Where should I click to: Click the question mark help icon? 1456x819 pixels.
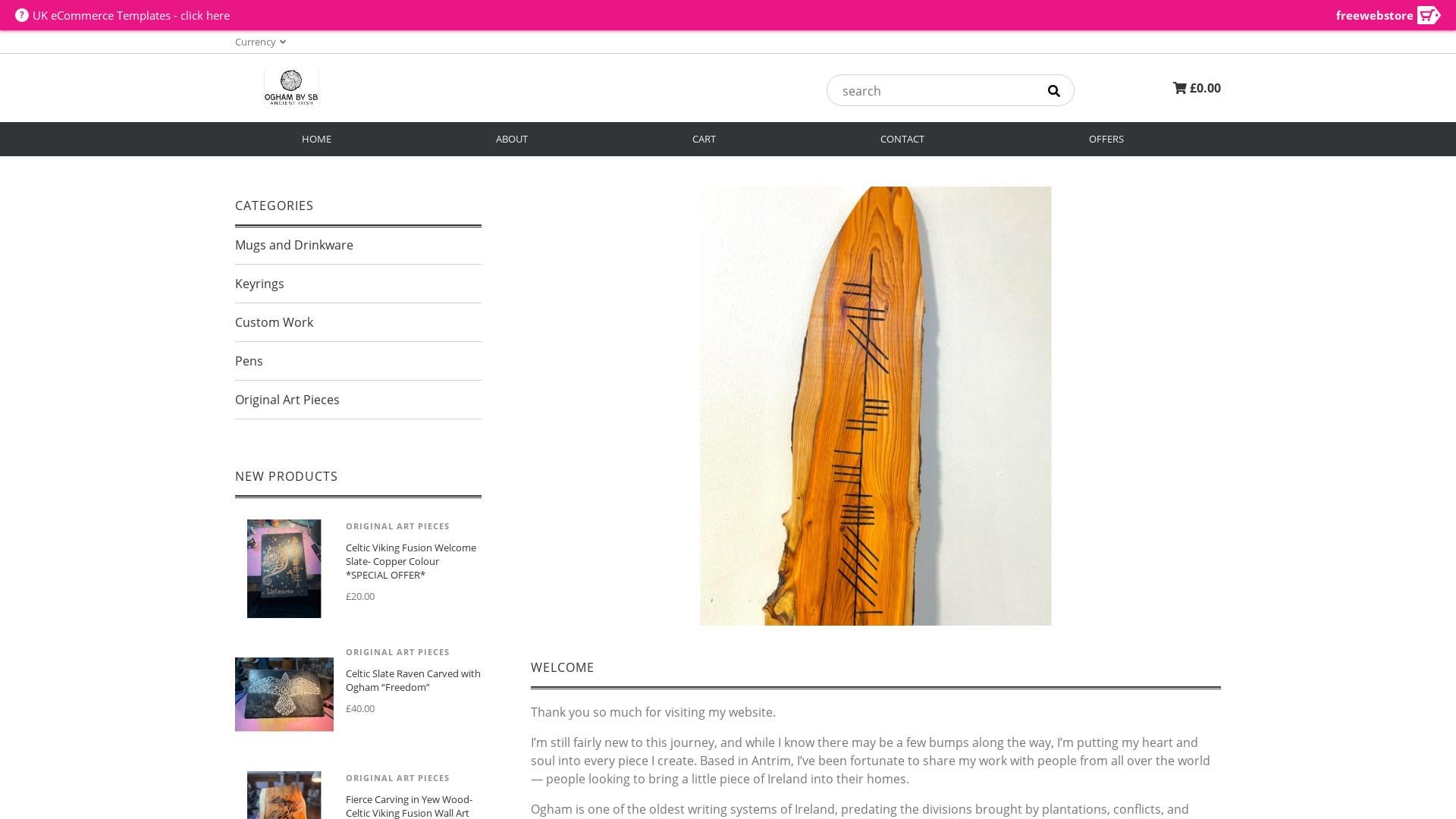(x=22, y=15)
